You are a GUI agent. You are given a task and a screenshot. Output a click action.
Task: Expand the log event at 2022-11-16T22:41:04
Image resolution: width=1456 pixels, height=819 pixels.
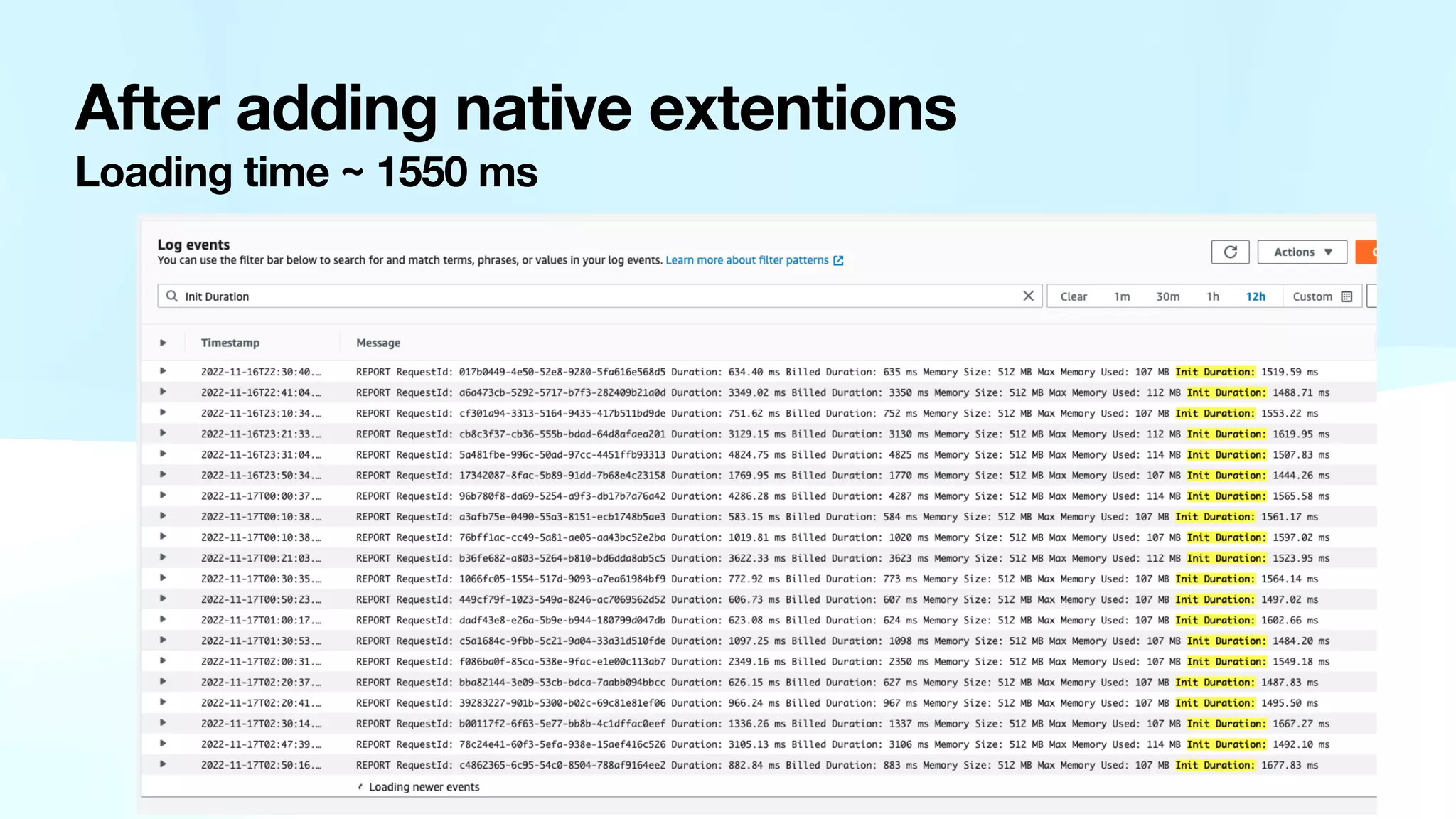click(x=163, y=392)
